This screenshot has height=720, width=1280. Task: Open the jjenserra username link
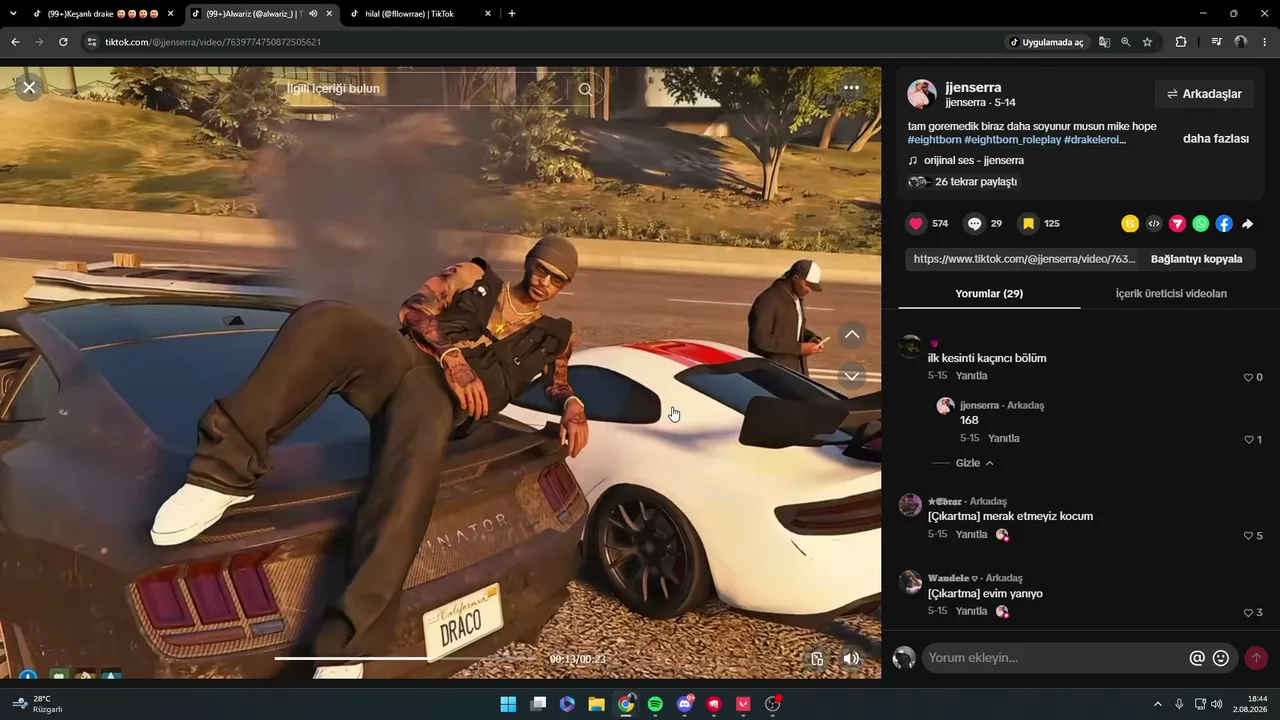(x=973, y=87)
